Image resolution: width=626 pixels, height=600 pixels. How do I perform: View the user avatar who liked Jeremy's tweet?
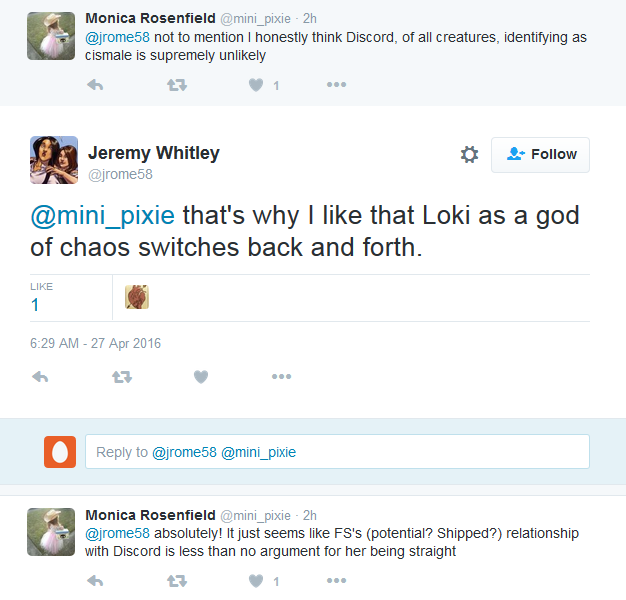137,297
